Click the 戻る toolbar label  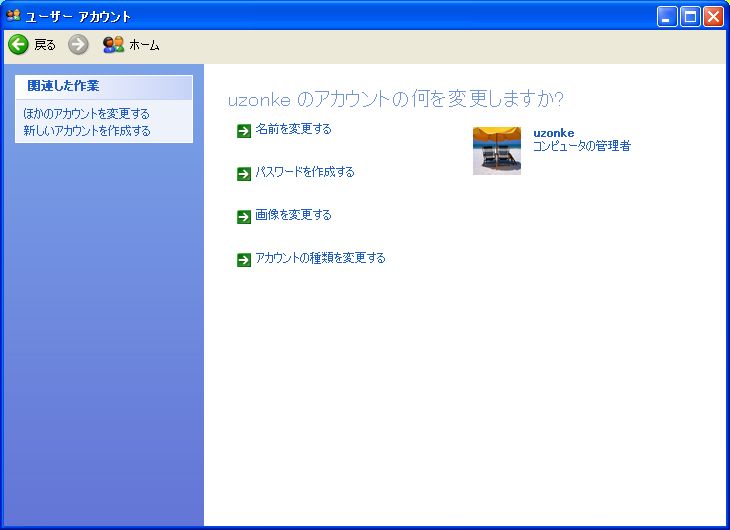pyautogui.click(x=45, y=45)
